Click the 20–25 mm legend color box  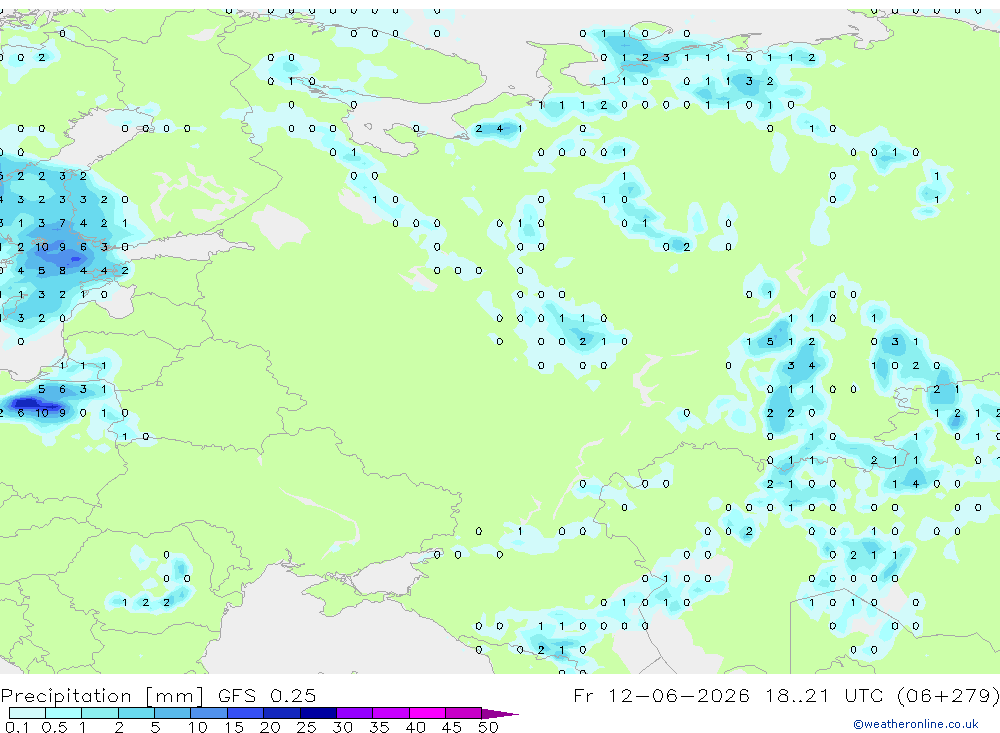[x=281, y=713]
